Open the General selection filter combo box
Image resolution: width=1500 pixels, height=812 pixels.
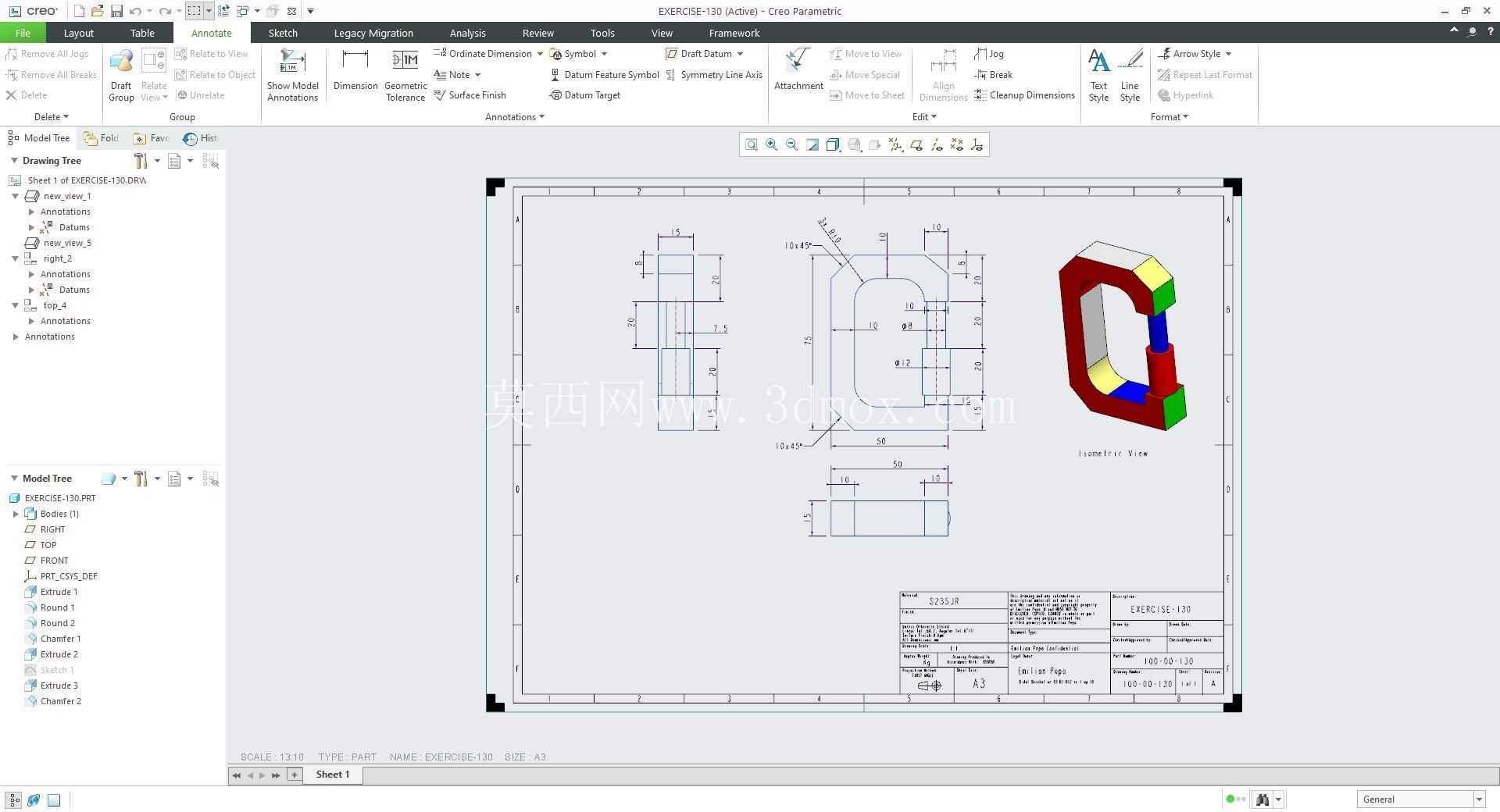point(1420,799)
